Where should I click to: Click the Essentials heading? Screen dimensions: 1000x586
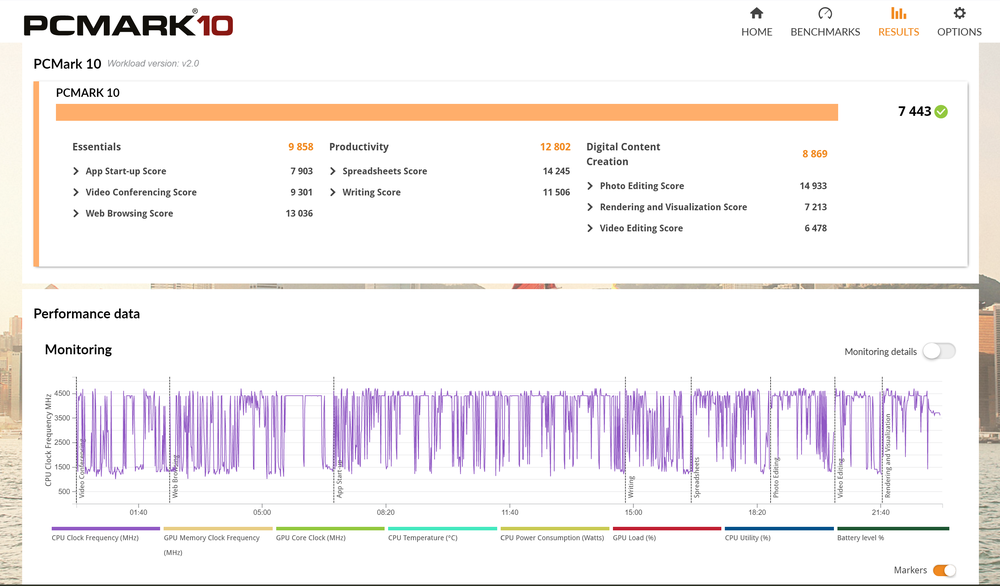pyautogui.click(x=96, y=147)
